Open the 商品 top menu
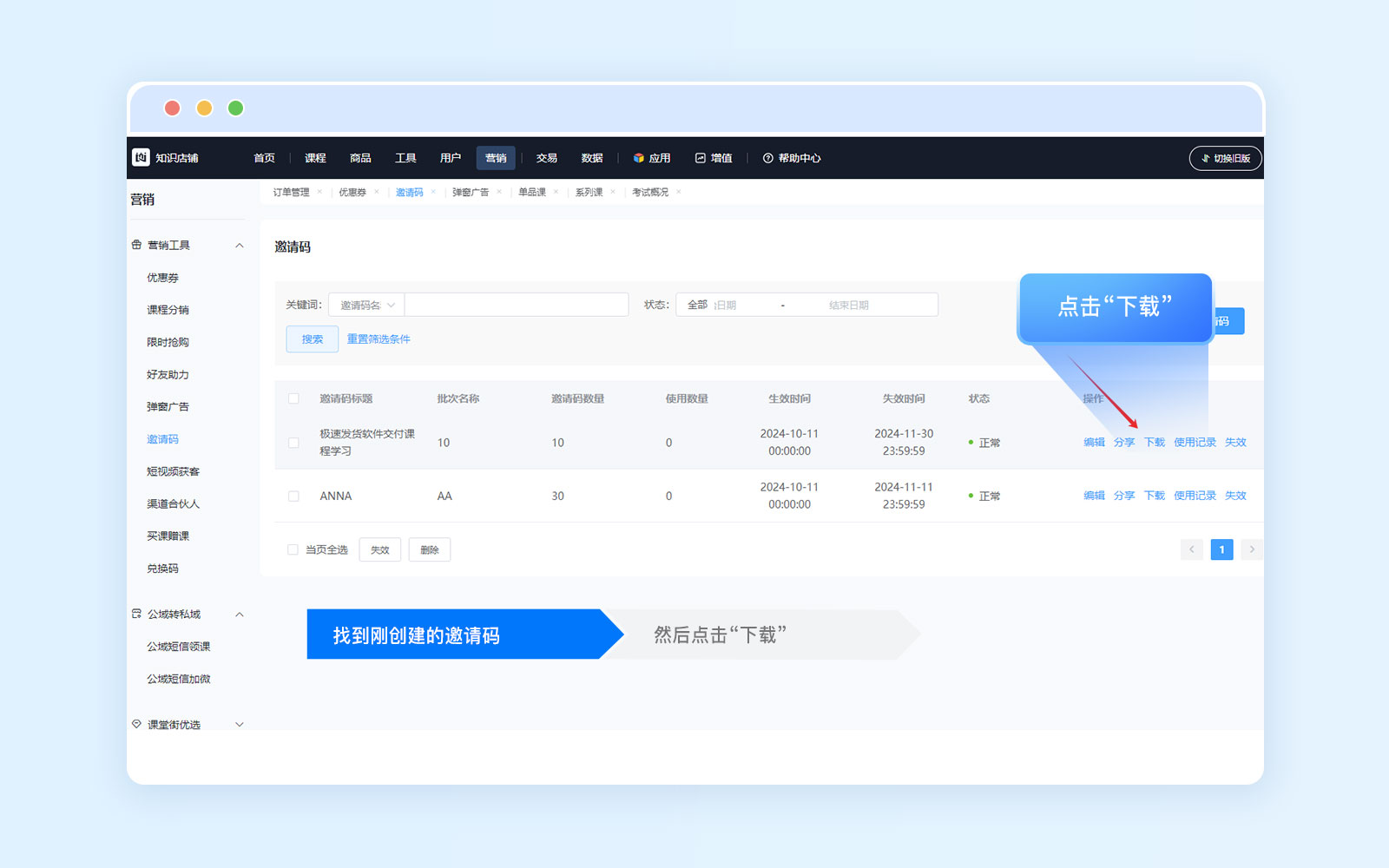Image resolution: width=1389 pixels, height=868 pixels. [360, 158]
